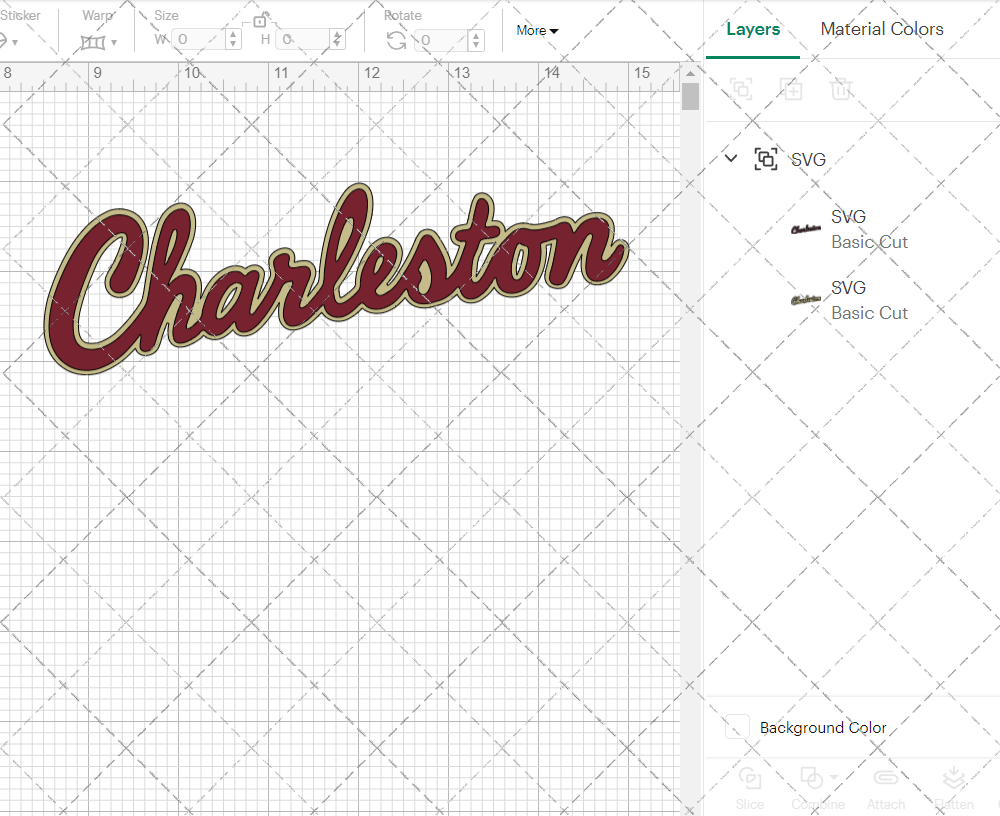Select the SVG group layer name
This screenshot has width=1000, height=816.
tap(808, 159)
